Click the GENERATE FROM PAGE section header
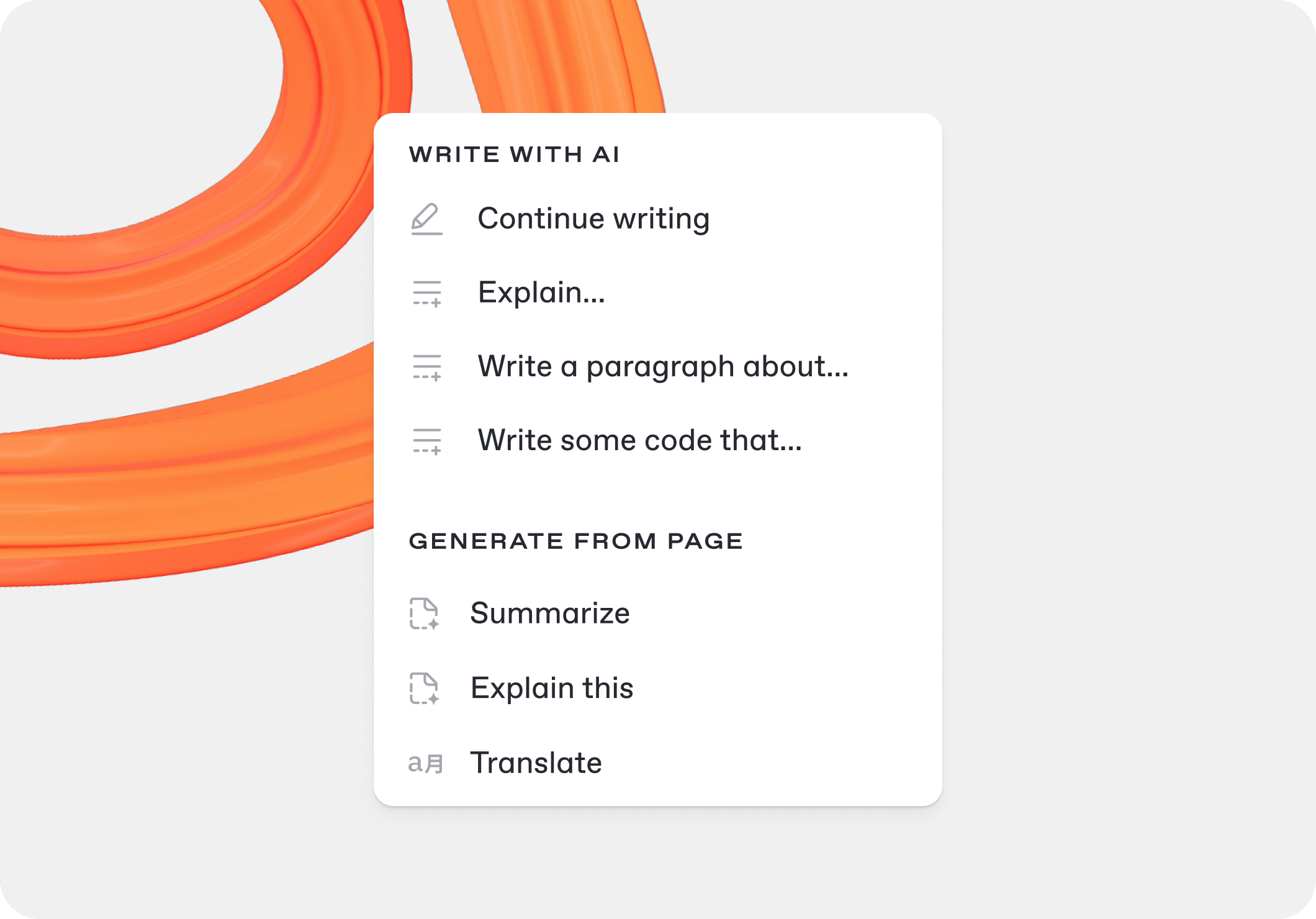1316x919 pixels. [576, 540]
